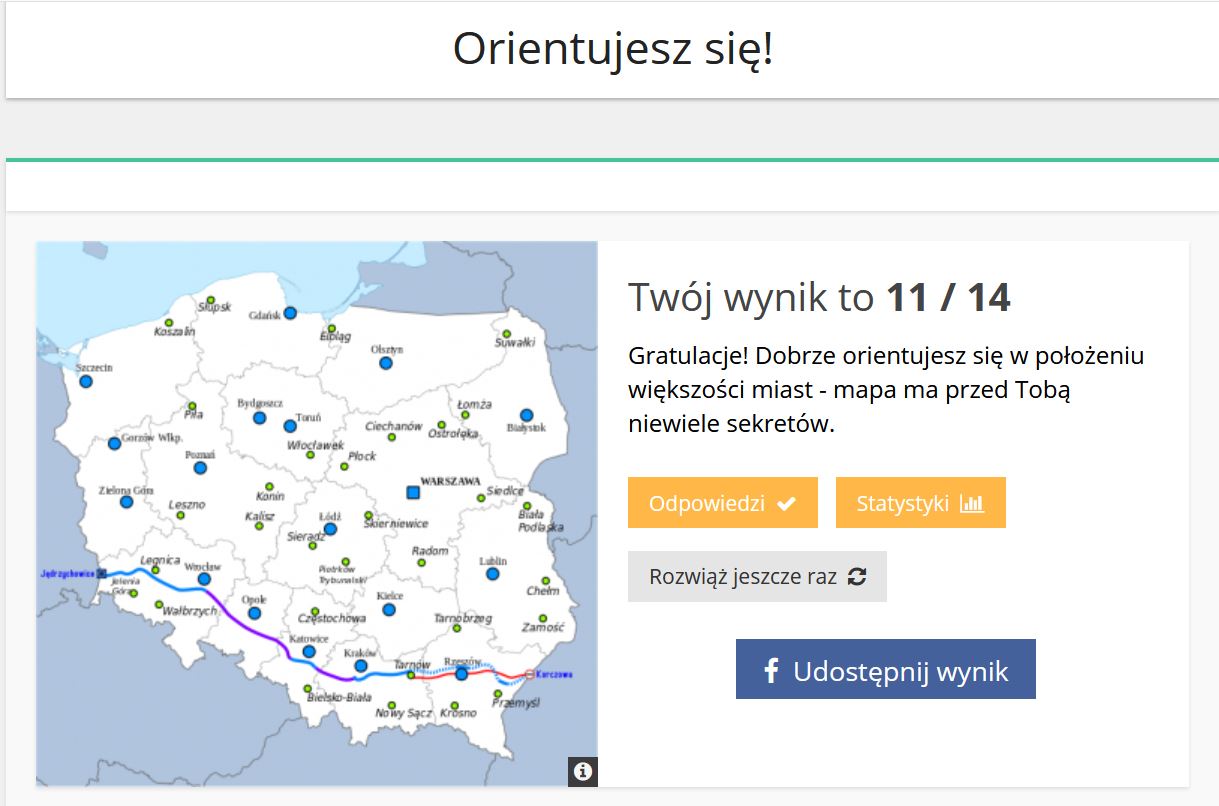Select the Poznań marker on the map
This screenshot has height=806, width=1219.
[x=200, y=468]
